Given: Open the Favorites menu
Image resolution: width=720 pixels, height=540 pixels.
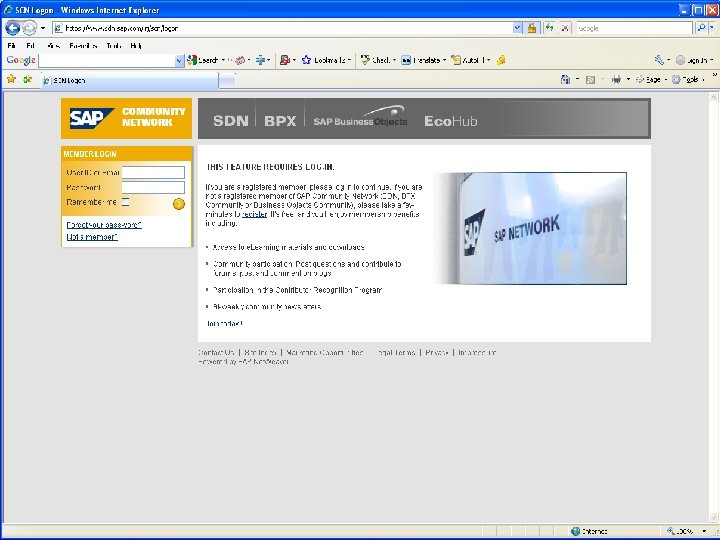Looking at the screenshot, I should [83, 45].
